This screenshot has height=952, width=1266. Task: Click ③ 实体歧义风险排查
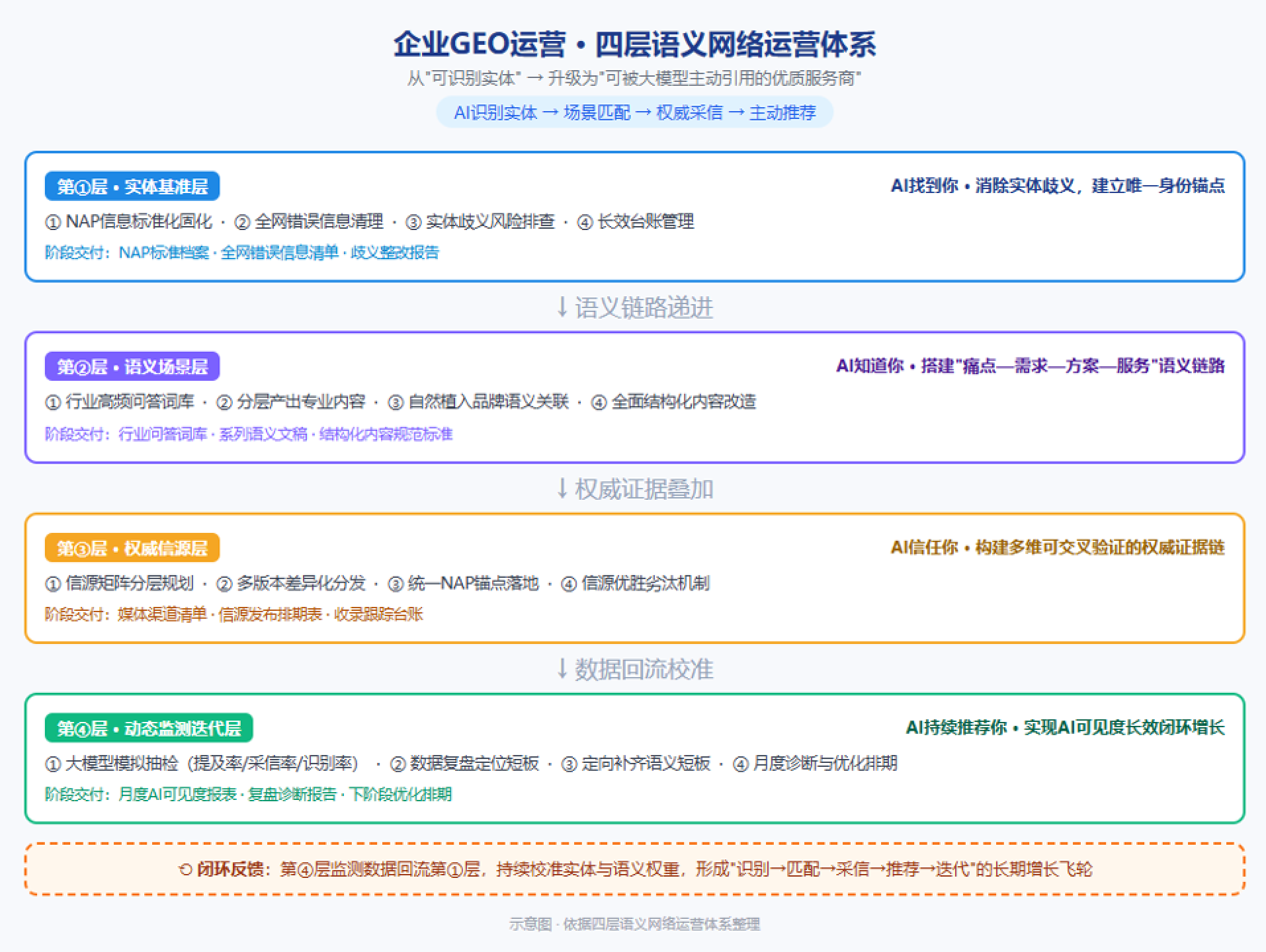480,221
